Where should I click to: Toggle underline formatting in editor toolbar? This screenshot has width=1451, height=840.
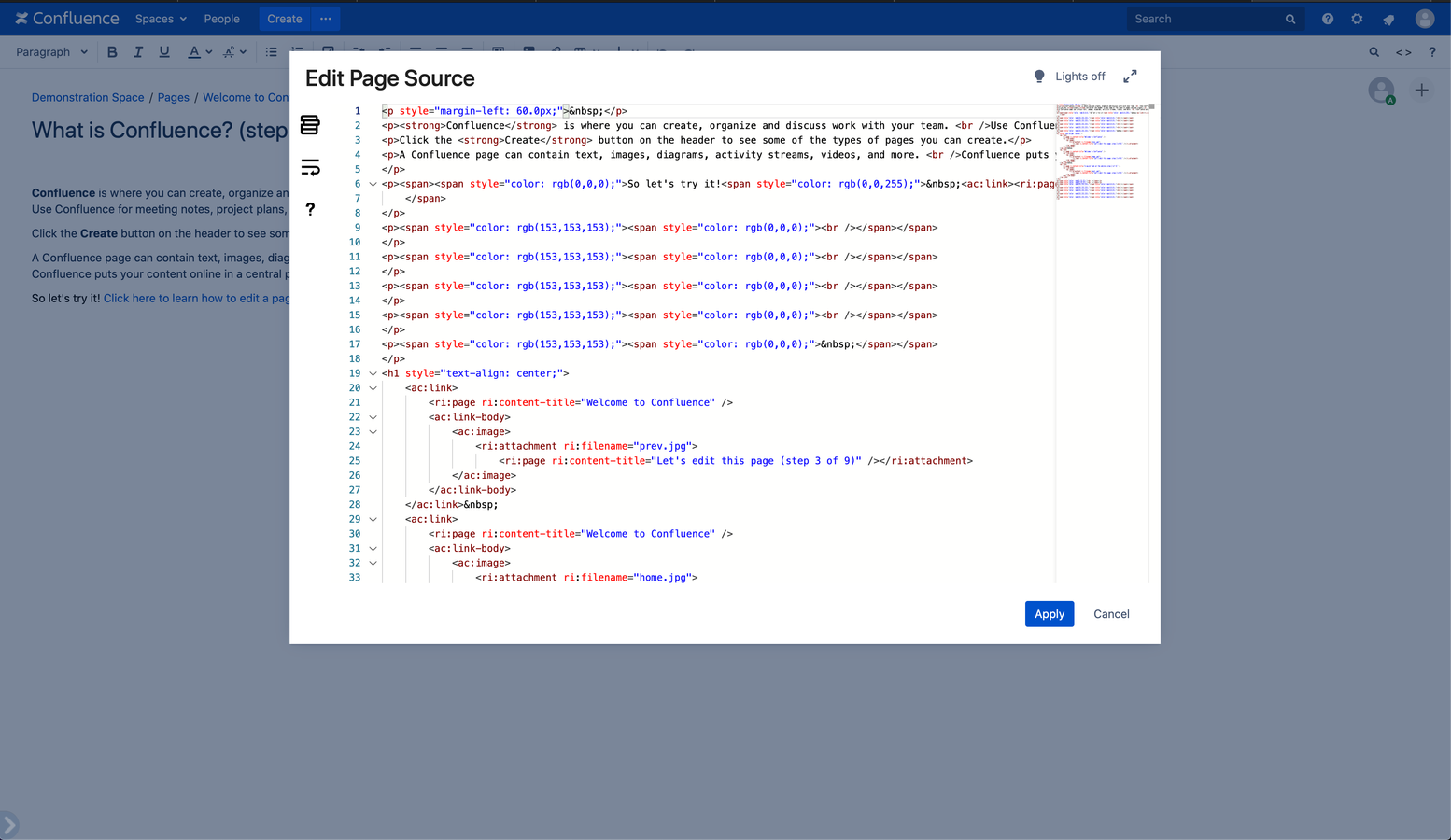pyautogui.click(x=164, y=52)
